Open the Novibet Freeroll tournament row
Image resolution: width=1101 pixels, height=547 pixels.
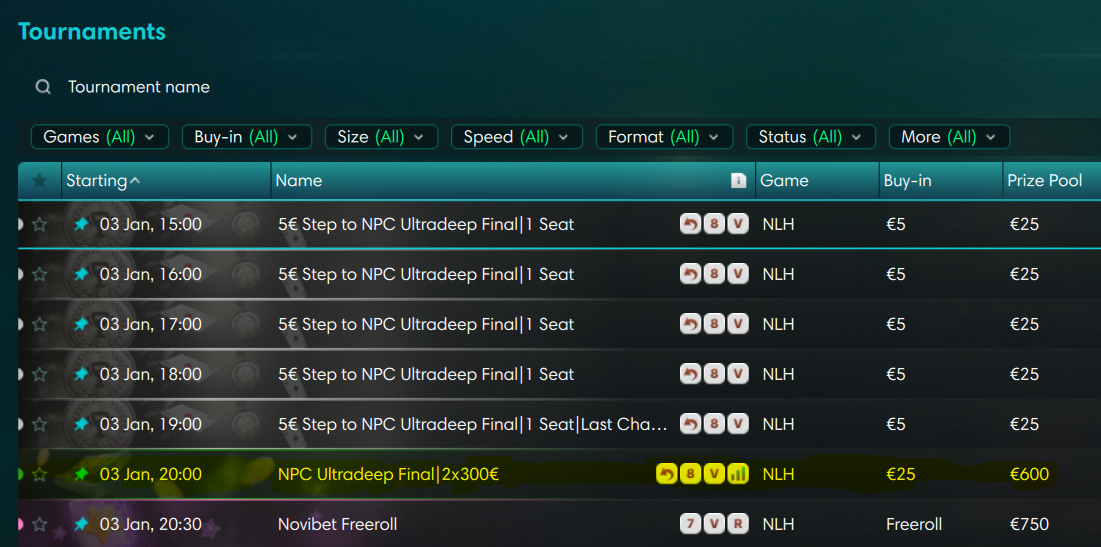click(x=337, y=524)
